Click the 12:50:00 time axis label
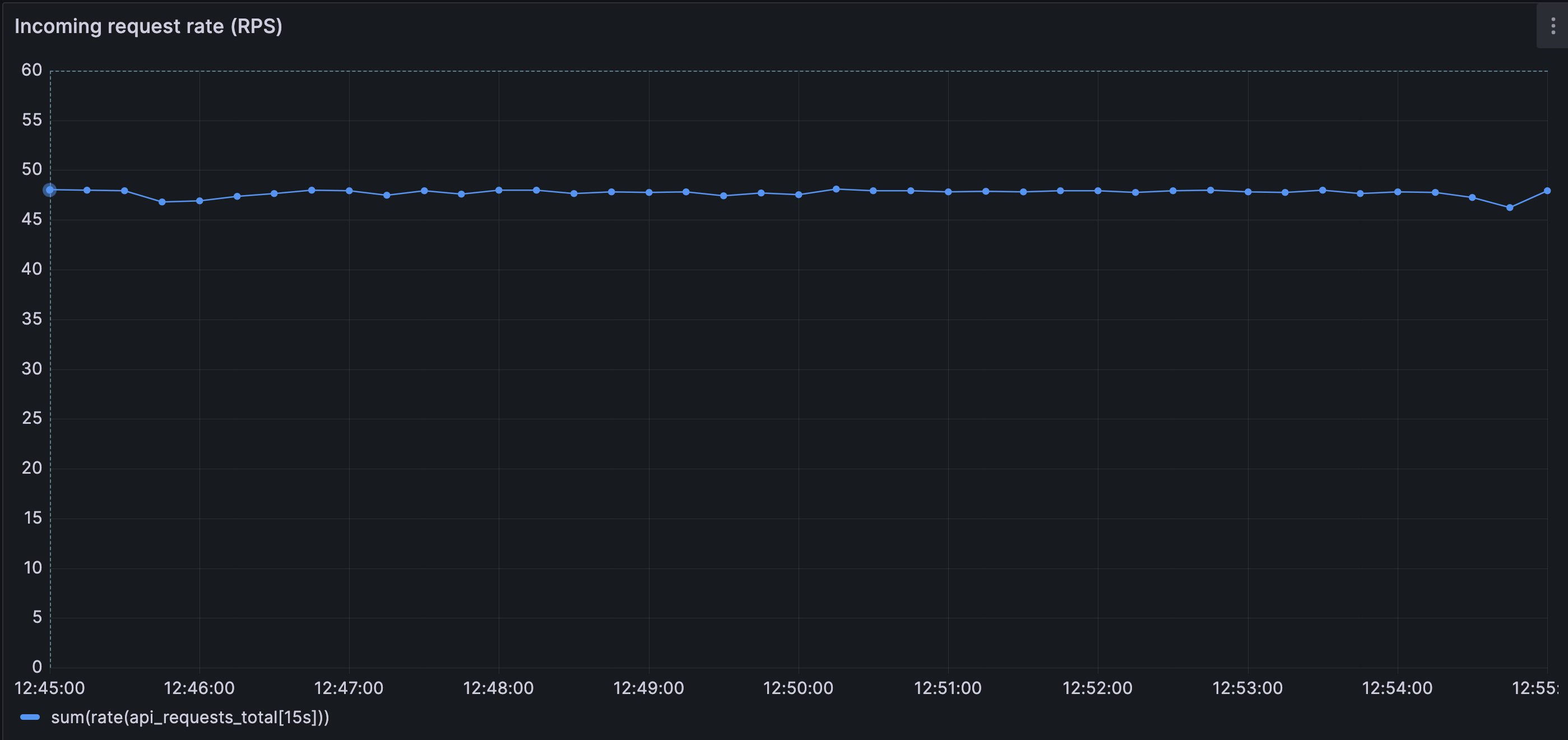Viewport: 1568px width, 740px height. (x=800, y=688)
